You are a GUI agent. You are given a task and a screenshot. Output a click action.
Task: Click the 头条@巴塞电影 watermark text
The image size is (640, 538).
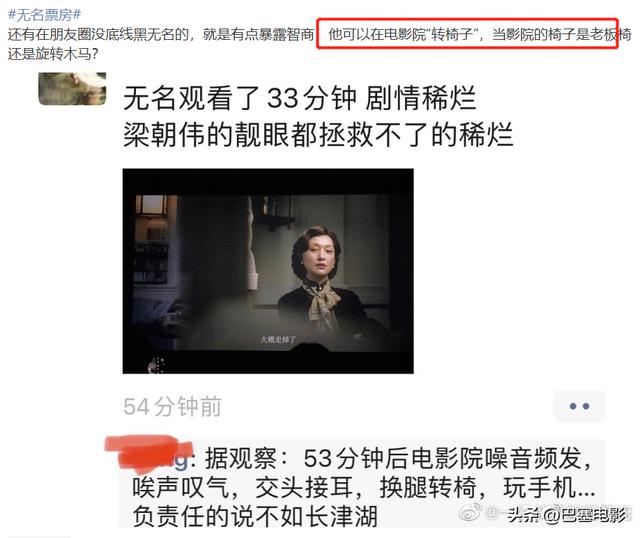tap(567, 516)
